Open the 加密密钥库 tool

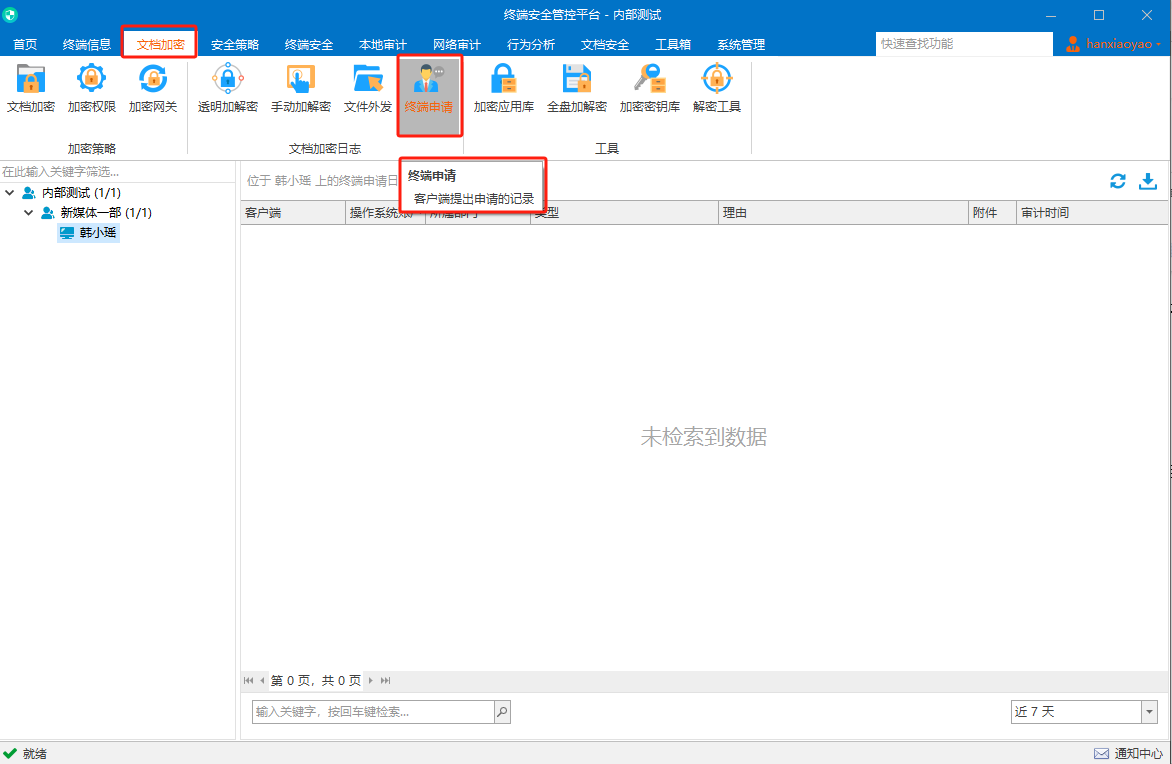click(x=650, y=89)
